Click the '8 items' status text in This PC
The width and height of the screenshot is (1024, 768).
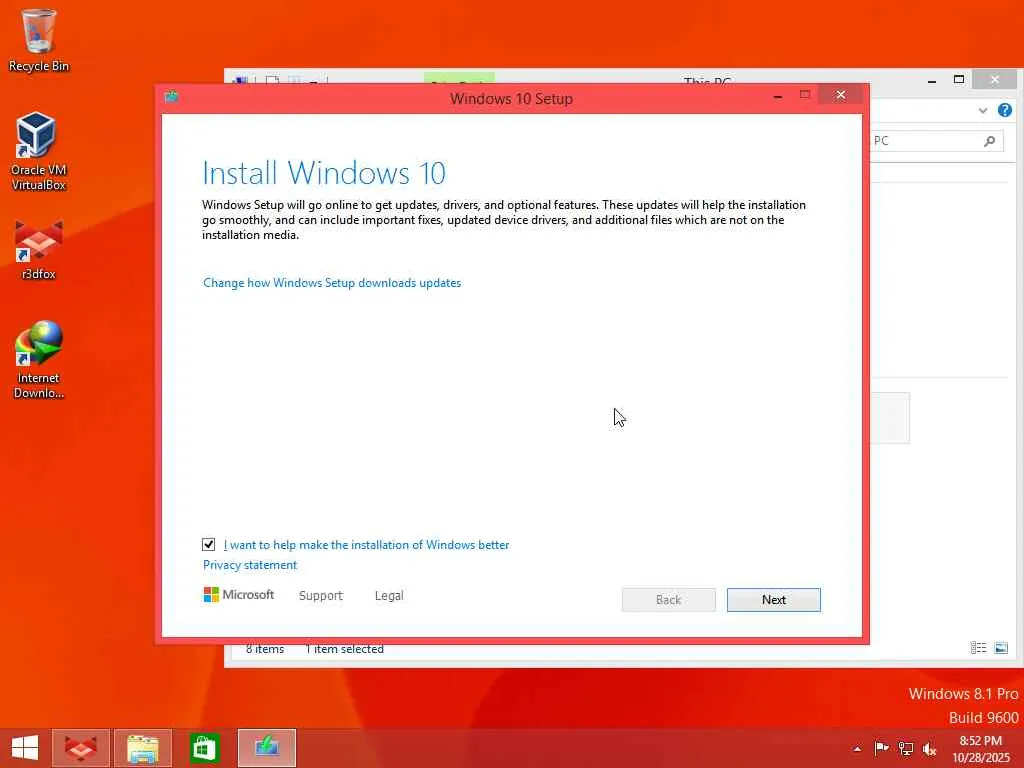click(x=265, y=649)
